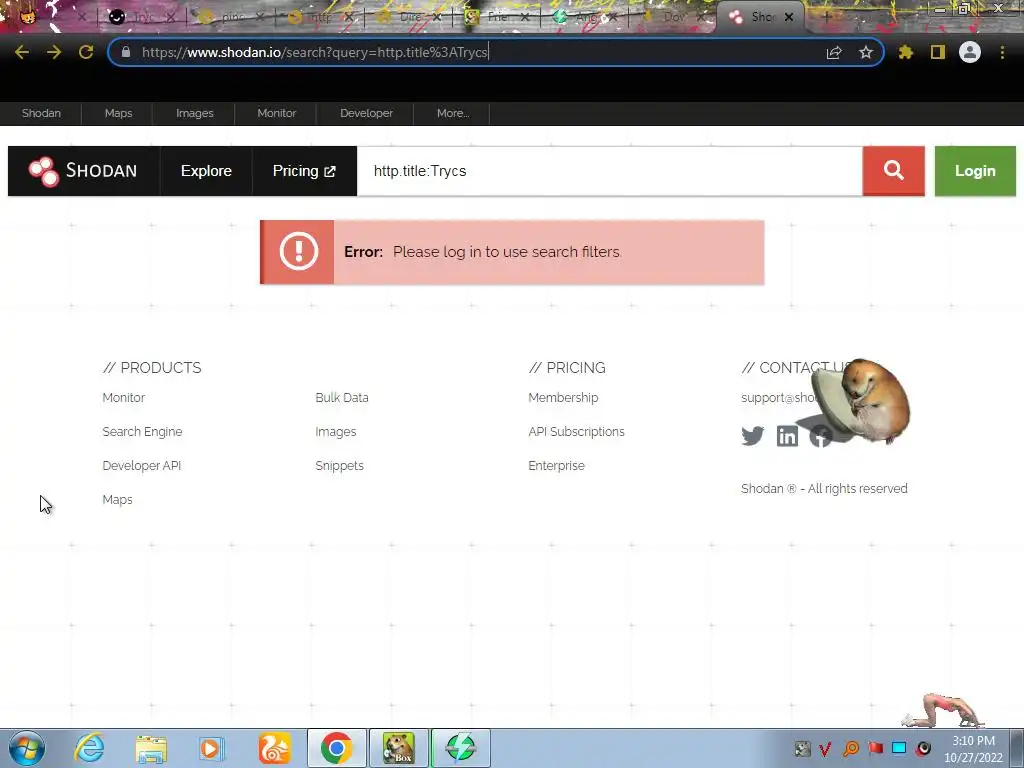
Task: Open the Pricing external link button
Action: [x=304, y=171]
